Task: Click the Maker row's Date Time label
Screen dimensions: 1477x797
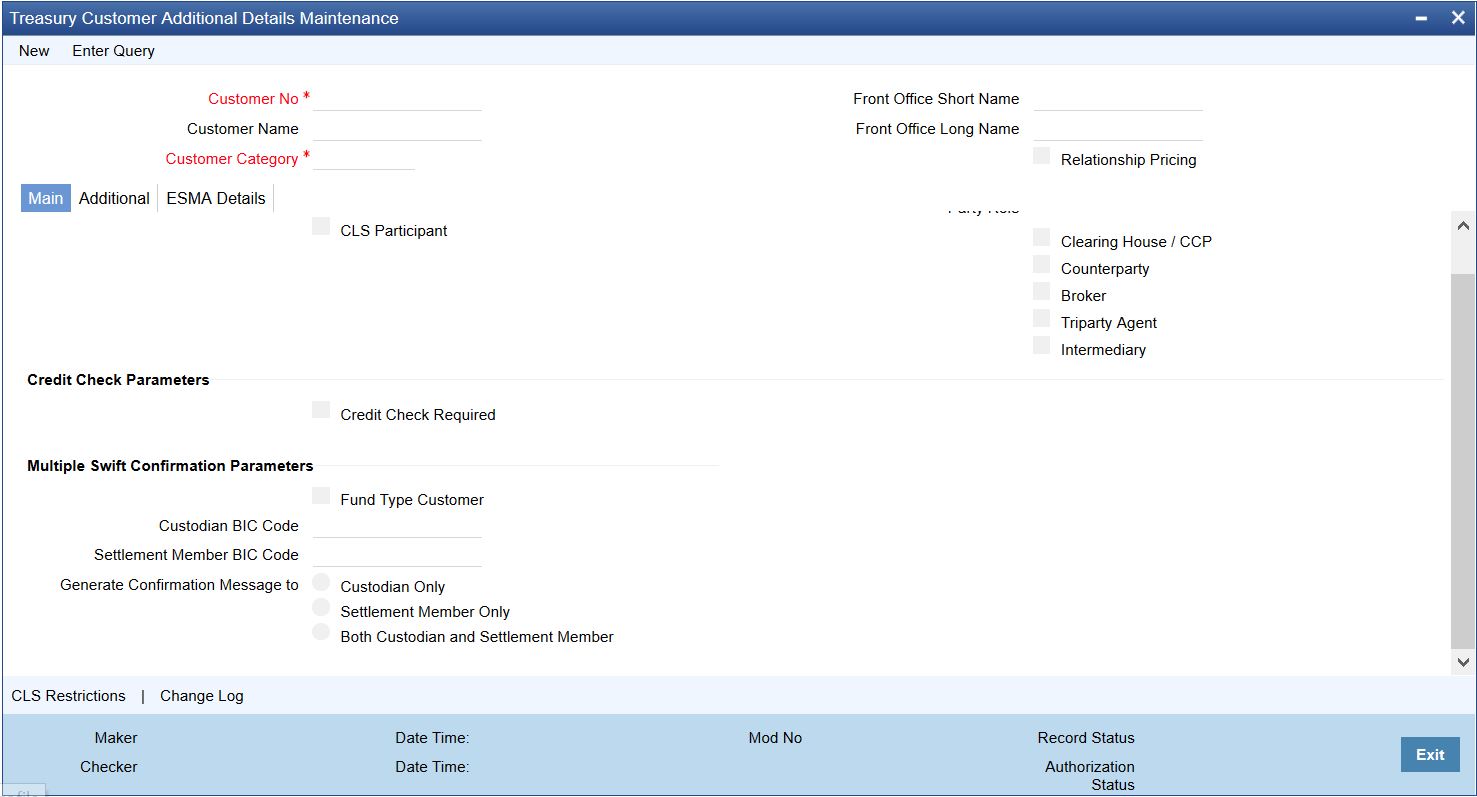Action: pos(432,738)
